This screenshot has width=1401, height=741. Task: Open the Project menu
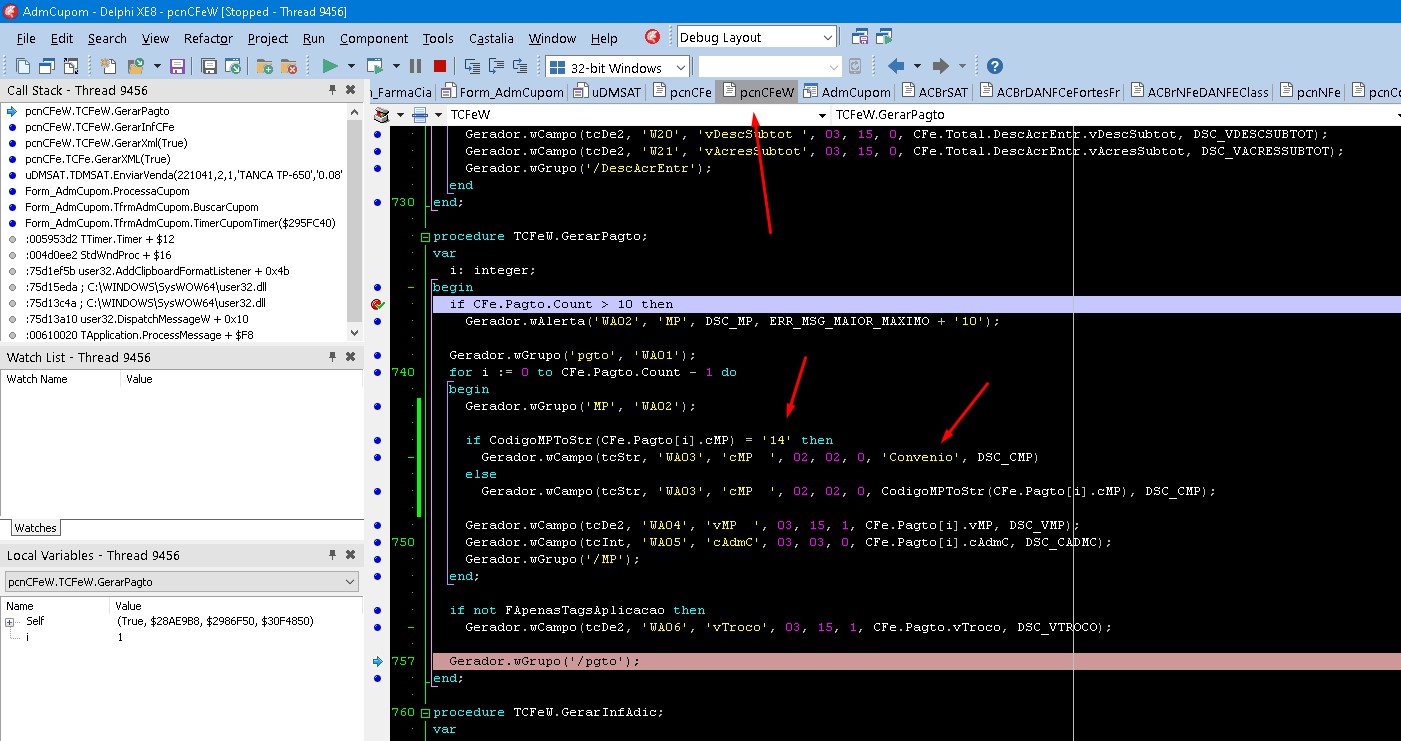pyautogui.click(x=268, y=38)
